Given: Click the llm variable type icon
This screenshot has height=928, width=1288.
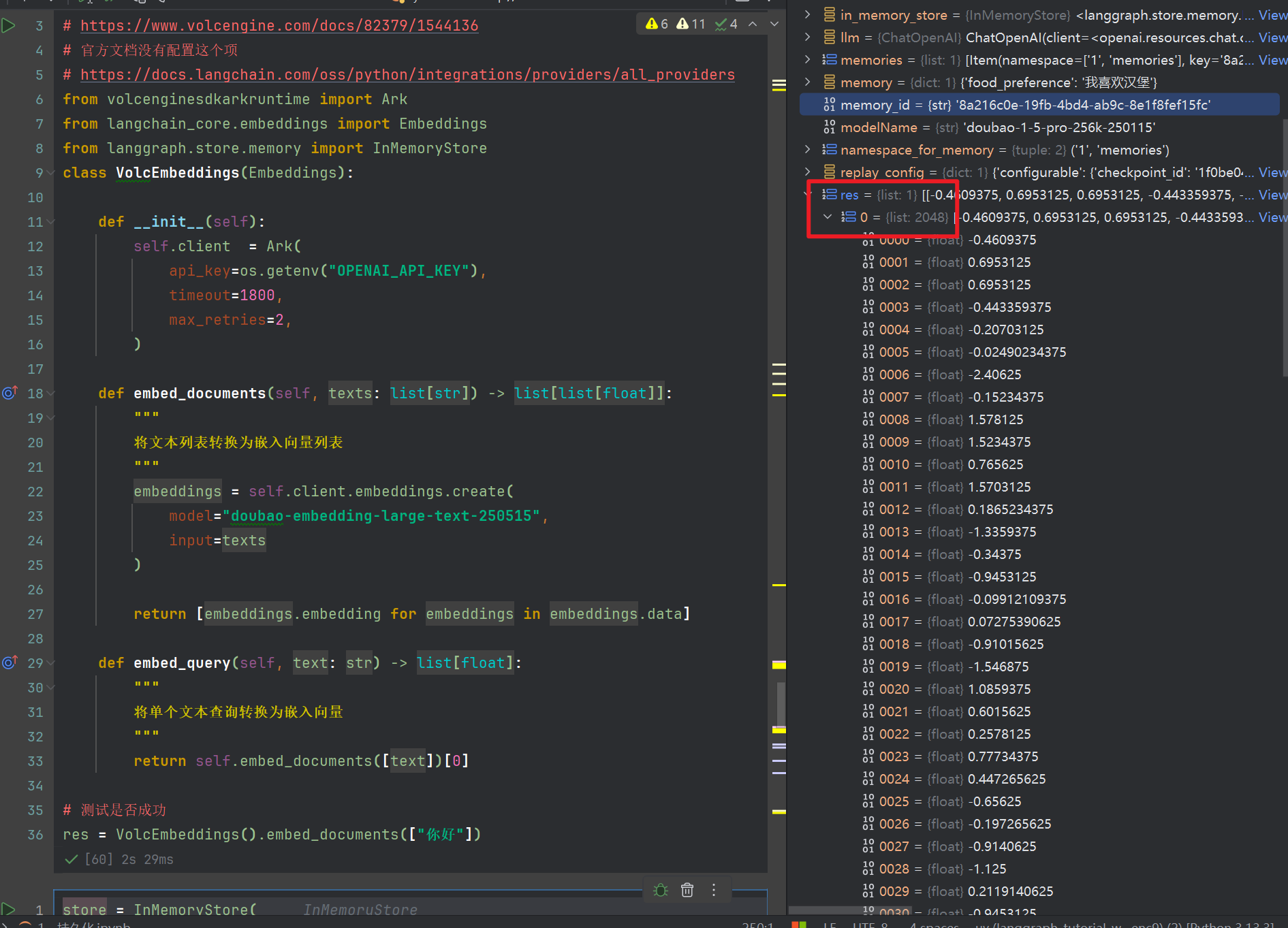Looking at the screenshot, I should [830, 37].
